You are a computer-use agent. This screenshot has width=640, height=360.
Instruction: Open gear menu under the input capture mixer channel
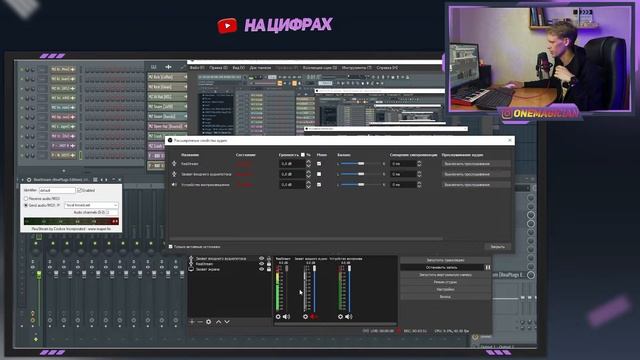[305, 316]
